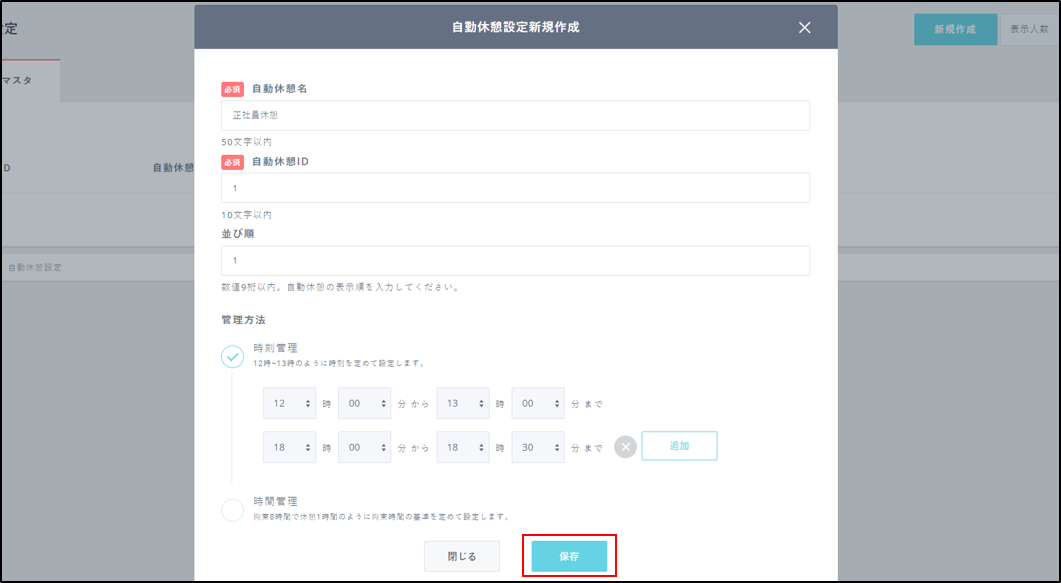Select the 時間管理 radio option

(232, 510)
